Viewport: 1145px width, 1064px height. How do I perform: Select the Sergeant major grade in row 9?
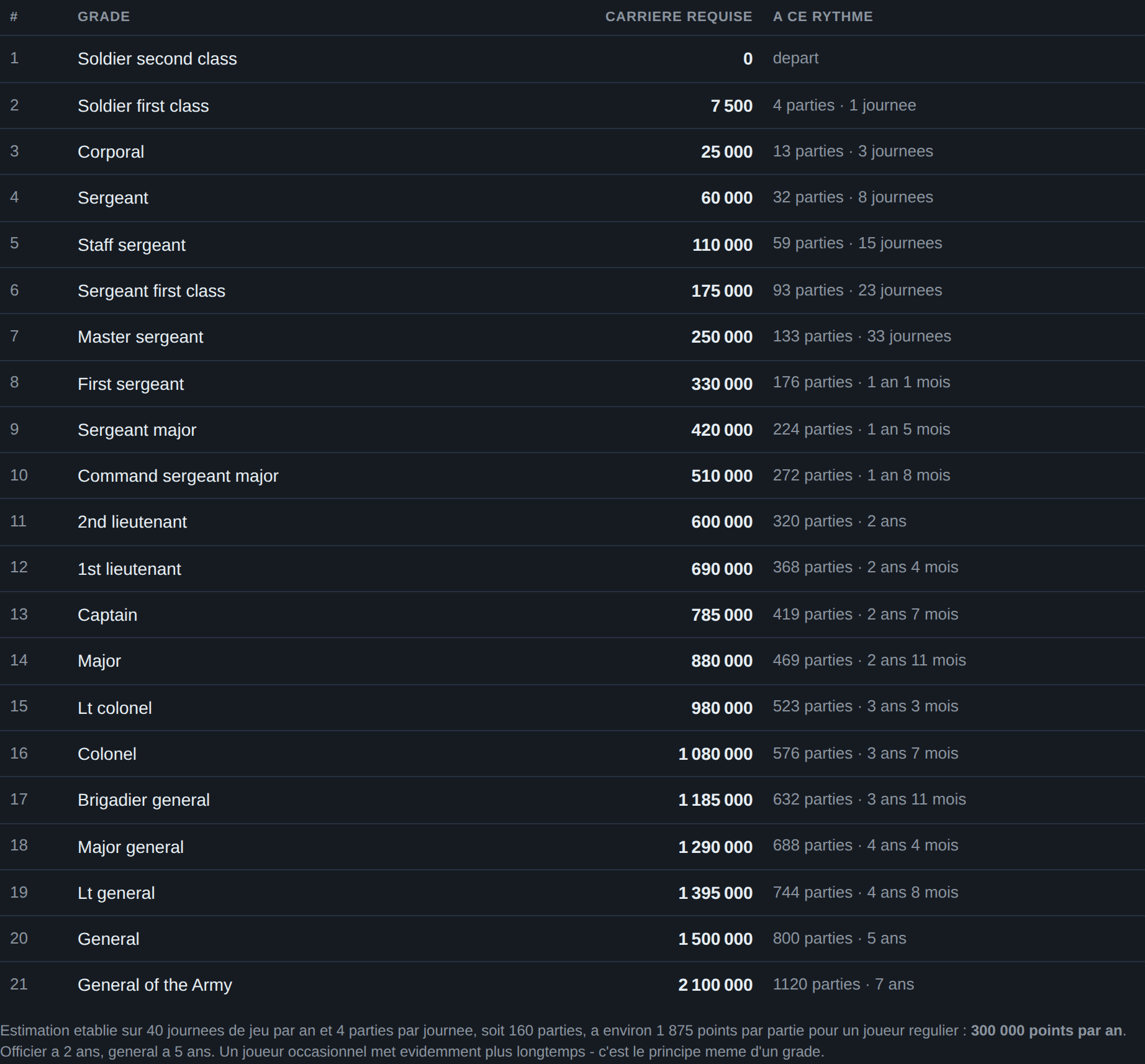(x=137, y=430)
